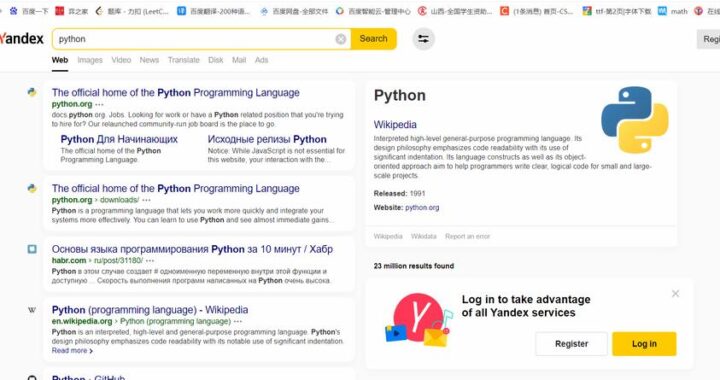
Task: Click the Yandex services illustration icon
Action: click(418, 320)
